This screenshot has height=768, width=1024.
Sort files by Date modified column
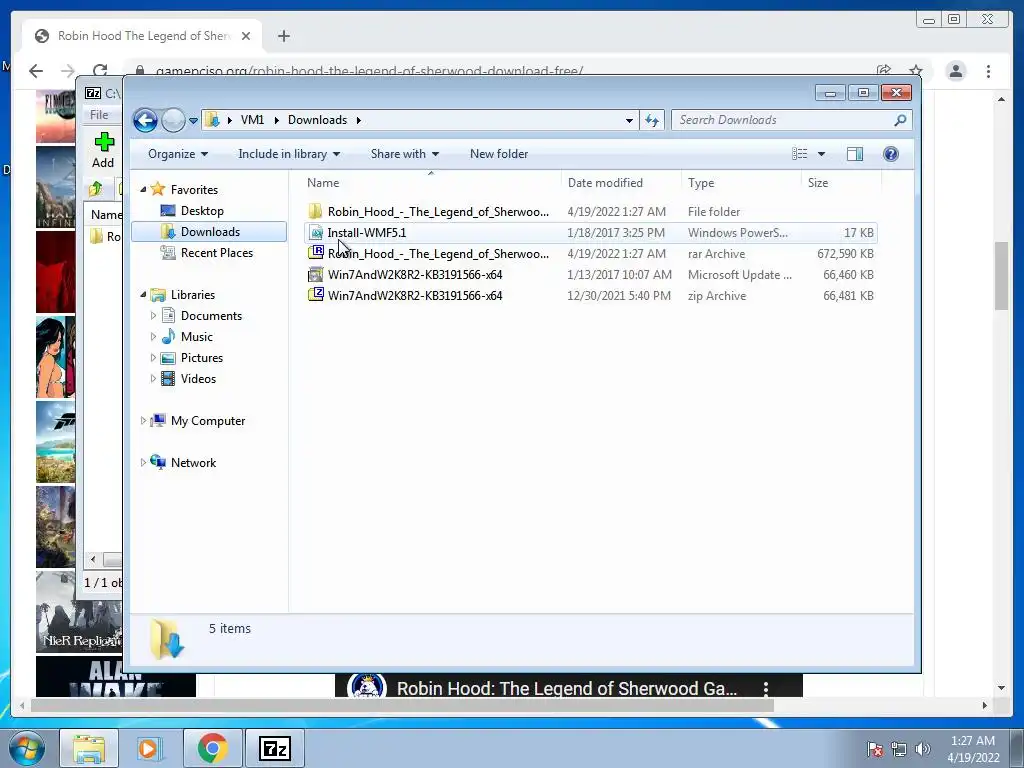[x=621, y=183]
